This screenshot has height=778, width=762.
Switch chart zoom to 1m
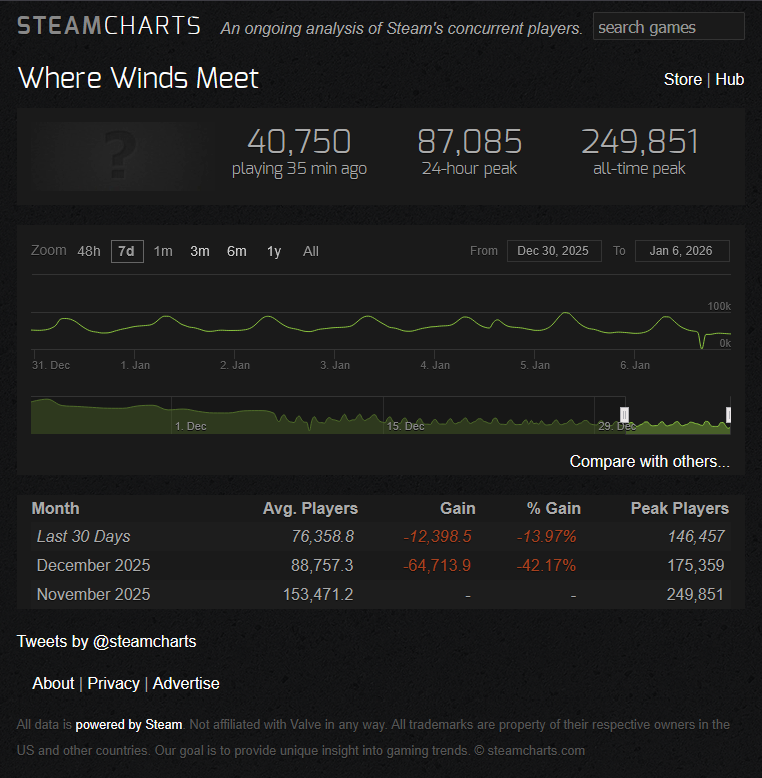point(163,252)
